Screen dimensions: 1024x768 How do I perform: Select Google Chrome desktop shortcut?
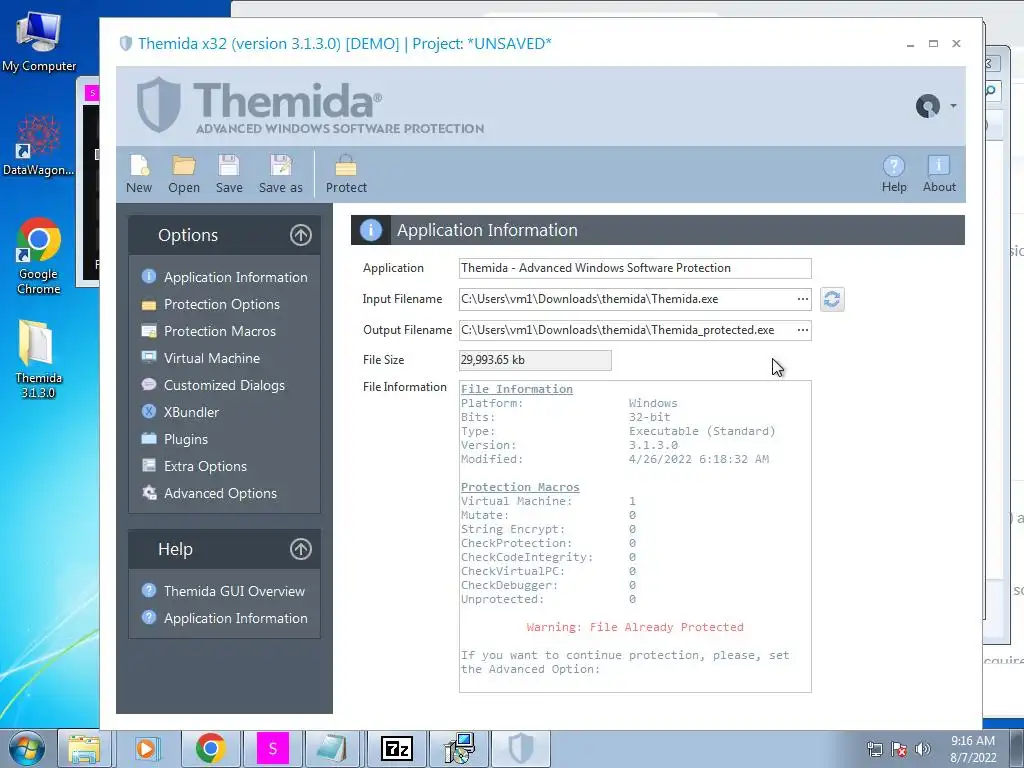point(39,256)
